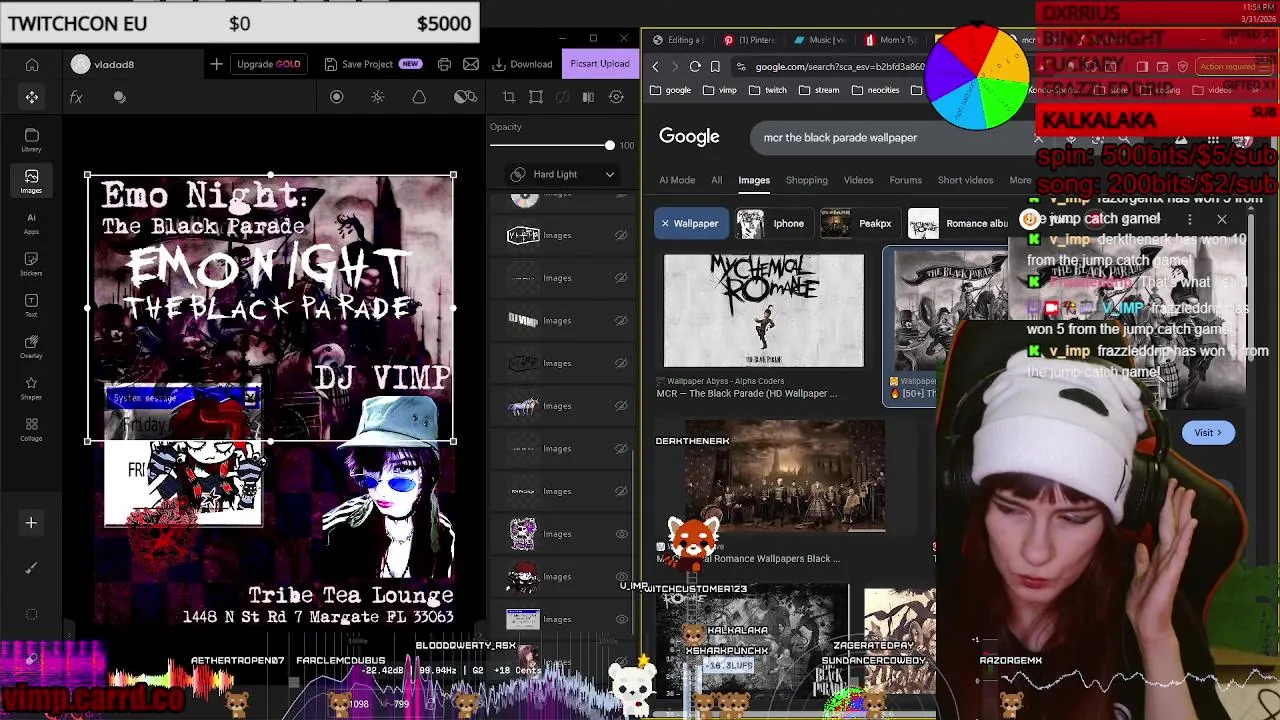The width and height of the screenshot is (1280, 720).
Task: Switch to the Videos tab
Action: 858,180
